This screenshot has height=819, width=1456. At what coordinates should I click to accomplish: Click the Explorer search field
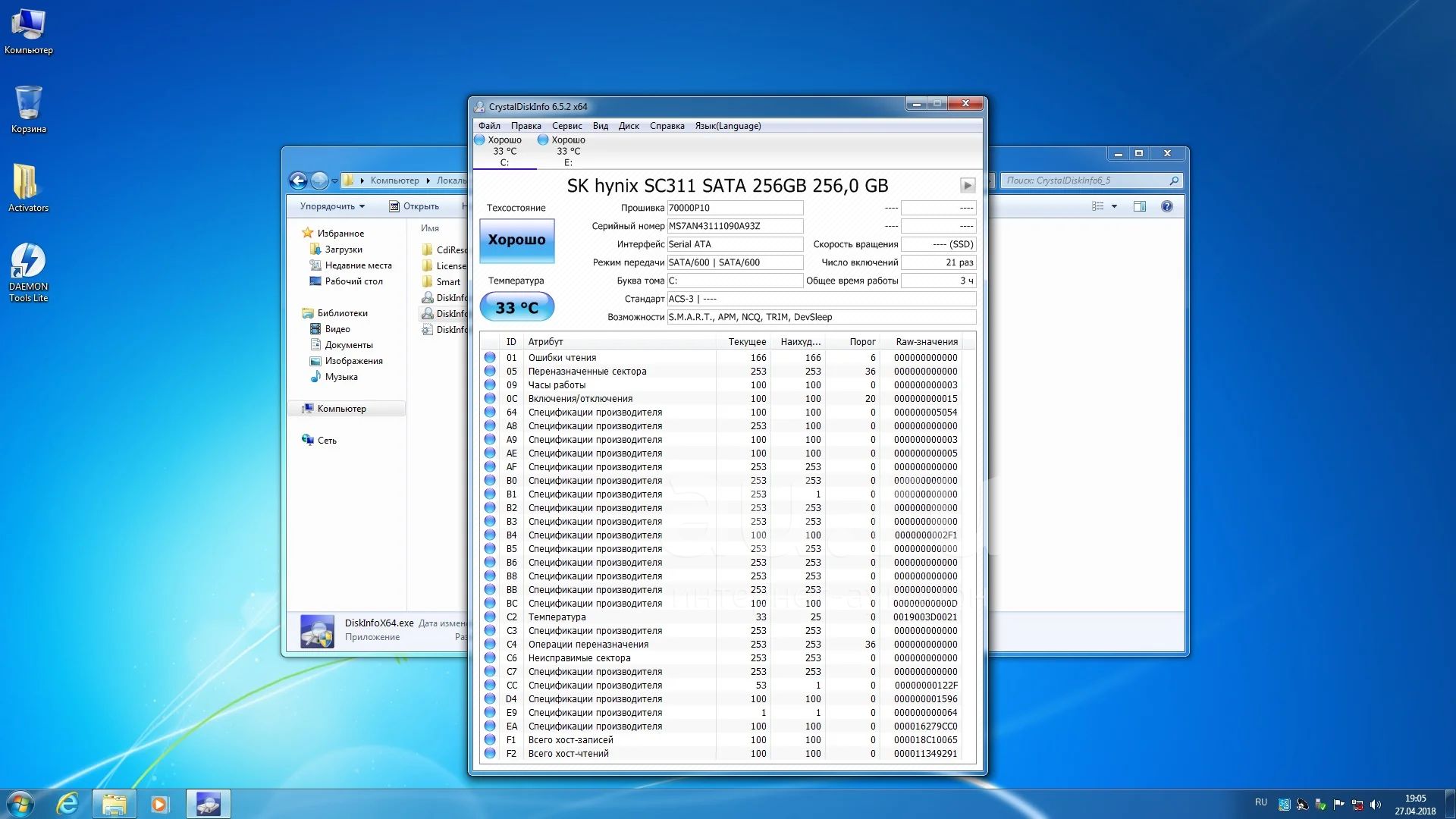(x=1091, y=180)
